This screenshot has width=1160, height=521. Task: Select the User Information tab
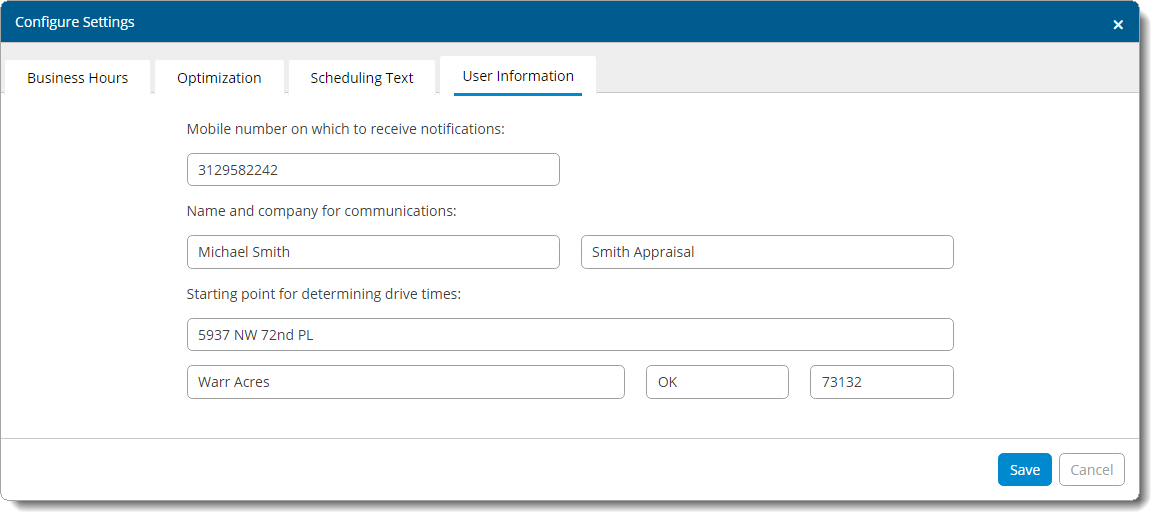coord(518,76)
